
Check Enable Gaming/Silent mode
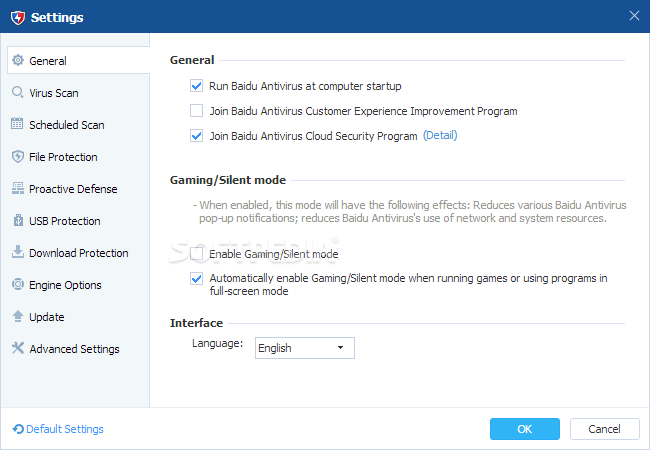[x=196, y=254]
